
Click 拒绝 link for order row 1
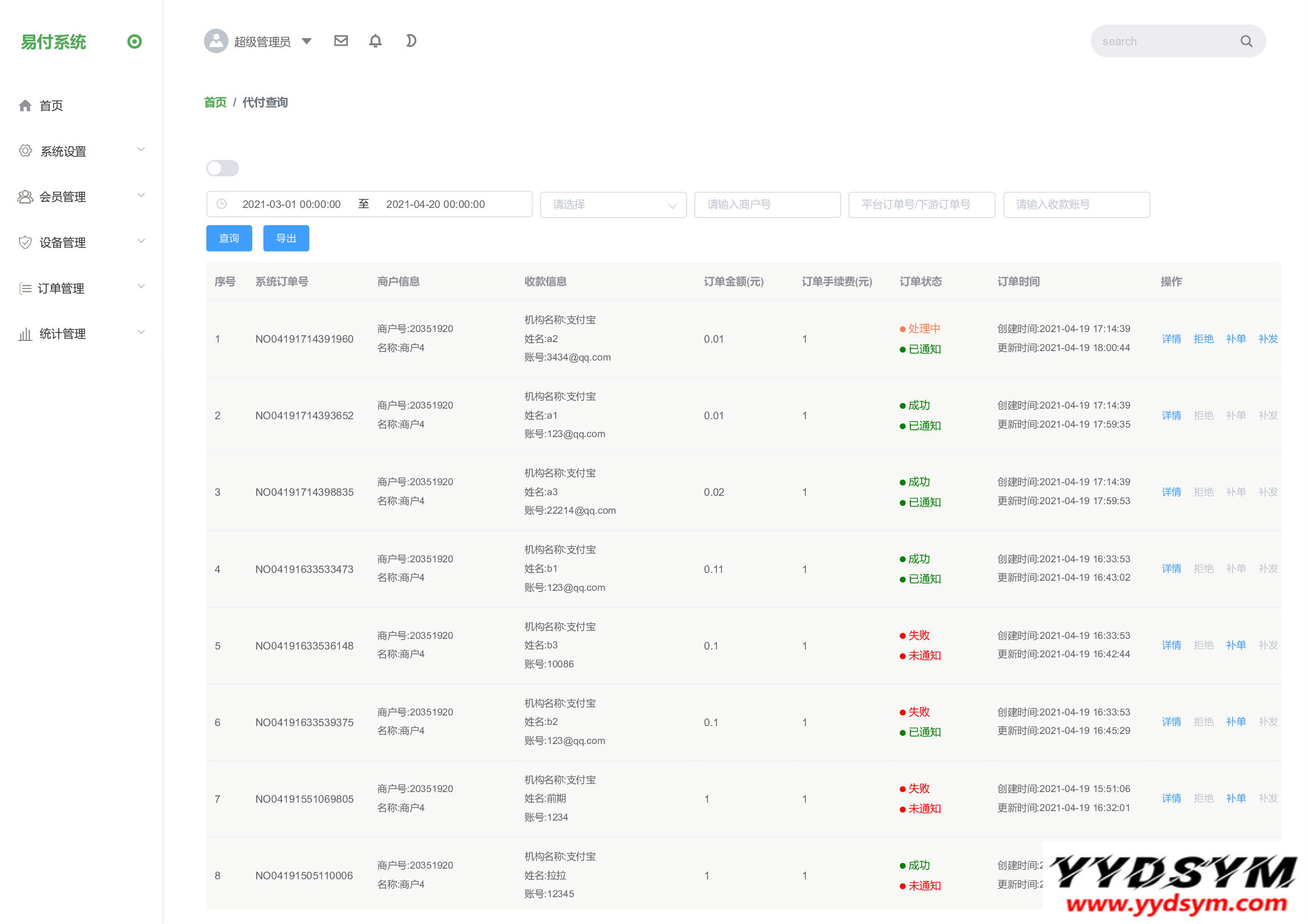(x=1203, y=339)
